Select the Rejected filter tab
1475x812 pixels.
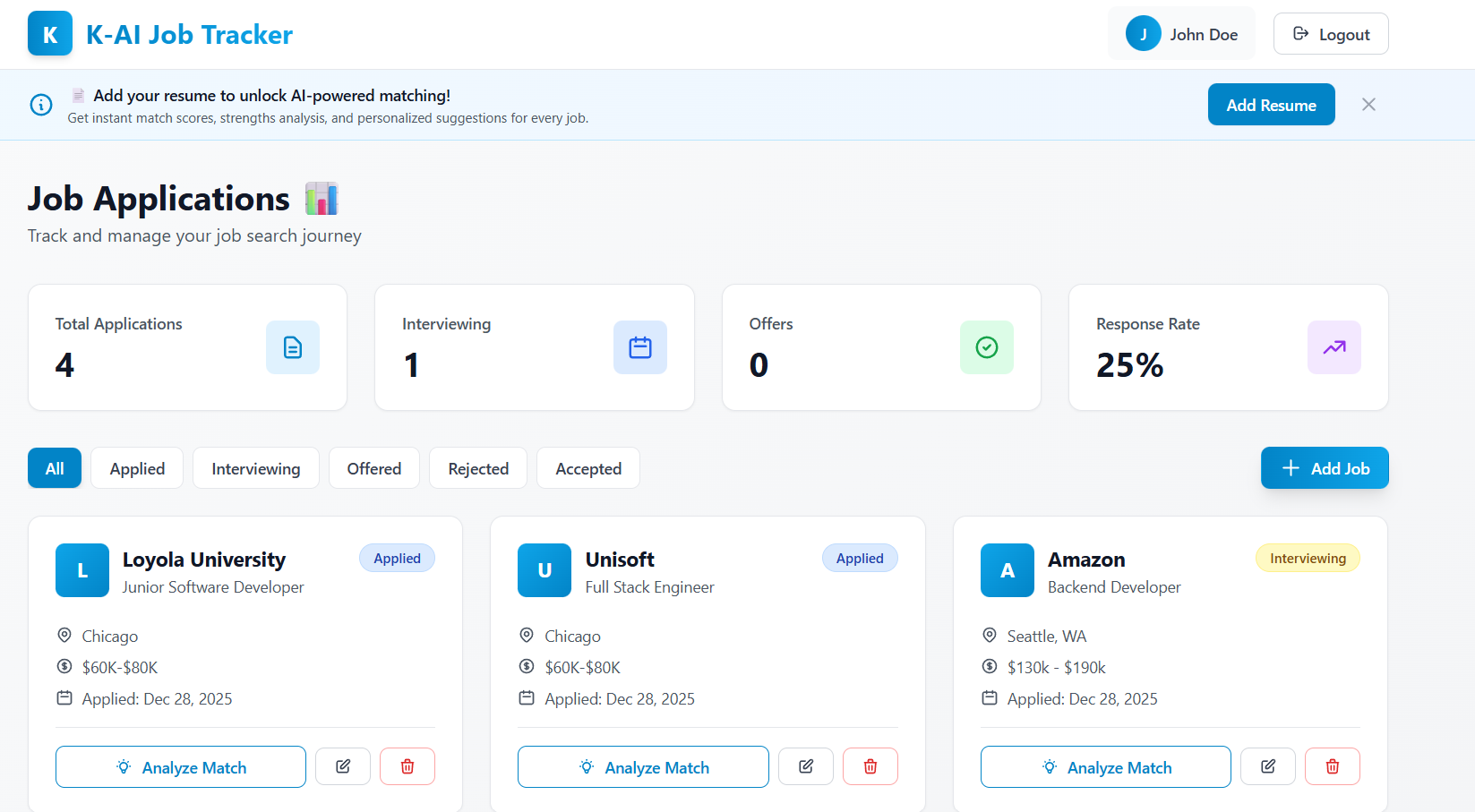tap(478, 468)
